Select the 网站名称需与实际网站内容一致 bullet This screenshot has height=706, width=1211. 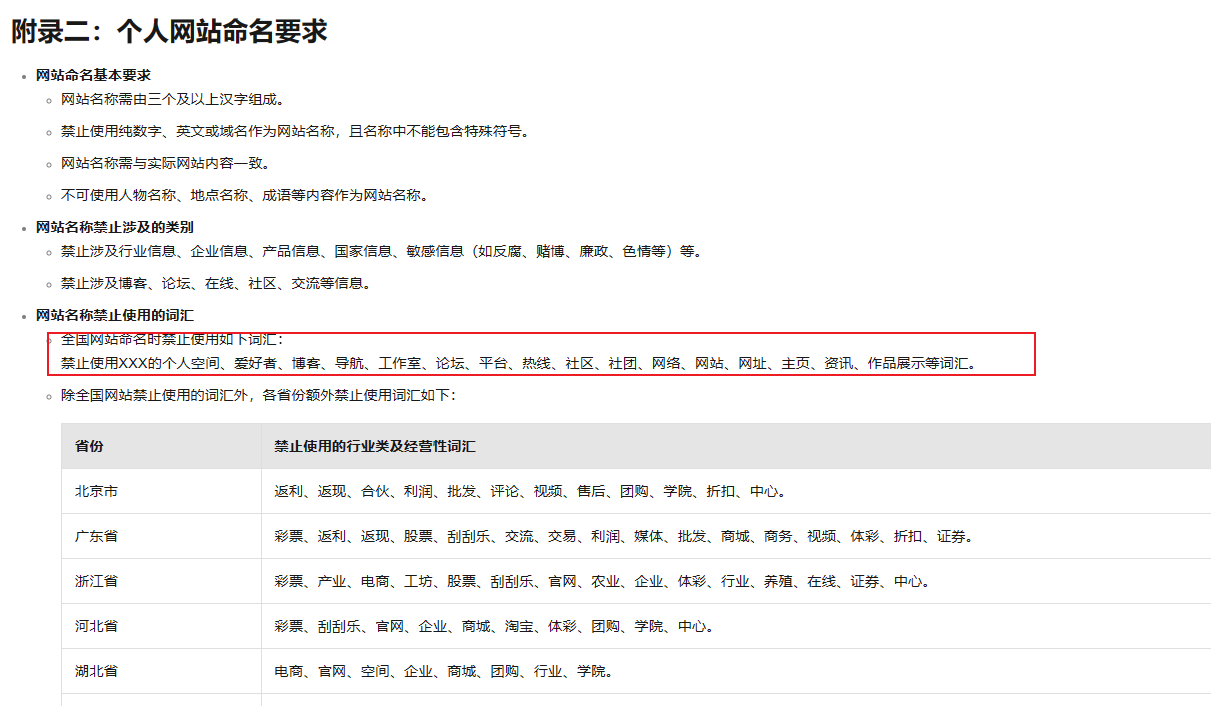pos(165,163)
